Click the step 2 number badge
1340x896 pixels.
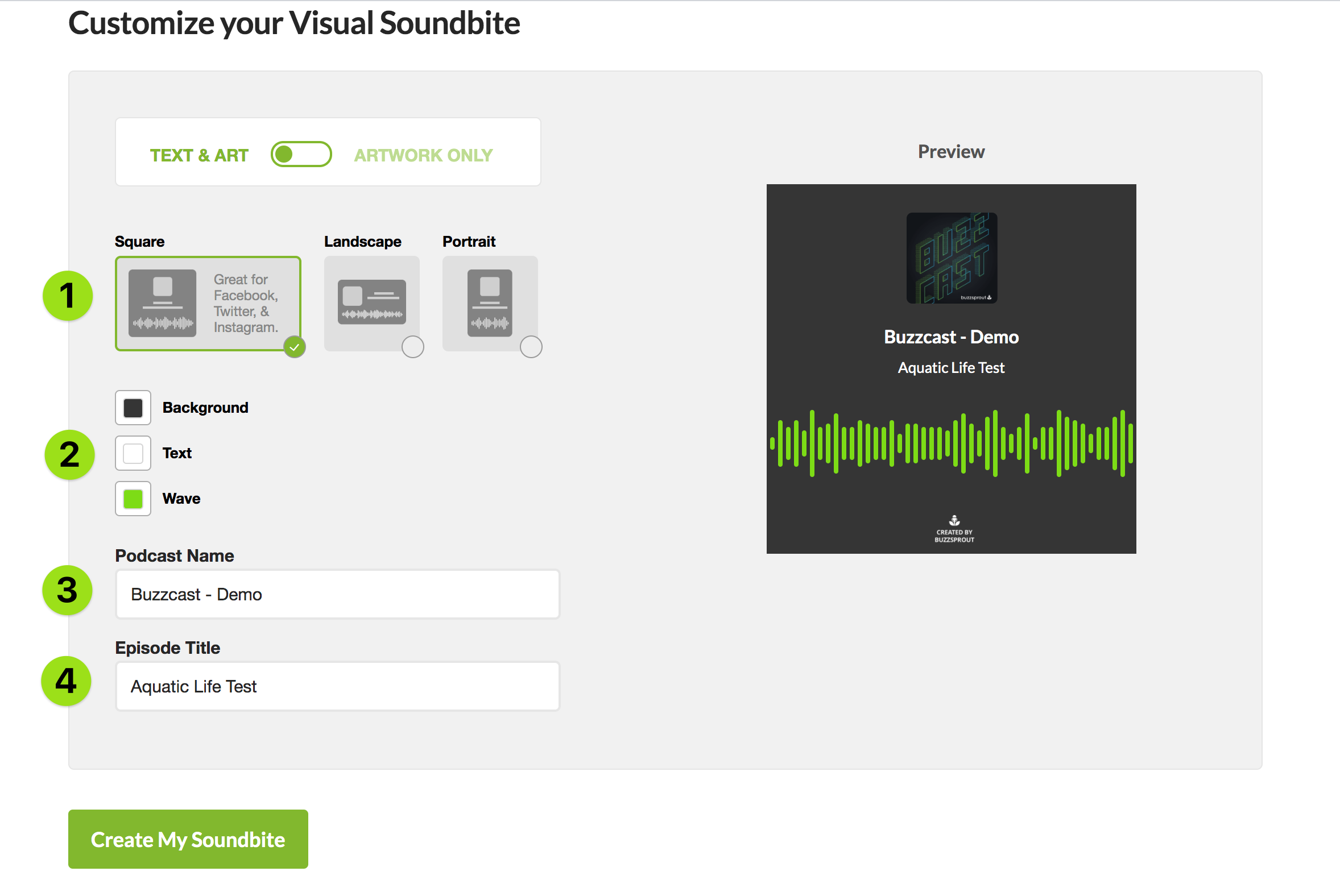(x=69, y=454)
